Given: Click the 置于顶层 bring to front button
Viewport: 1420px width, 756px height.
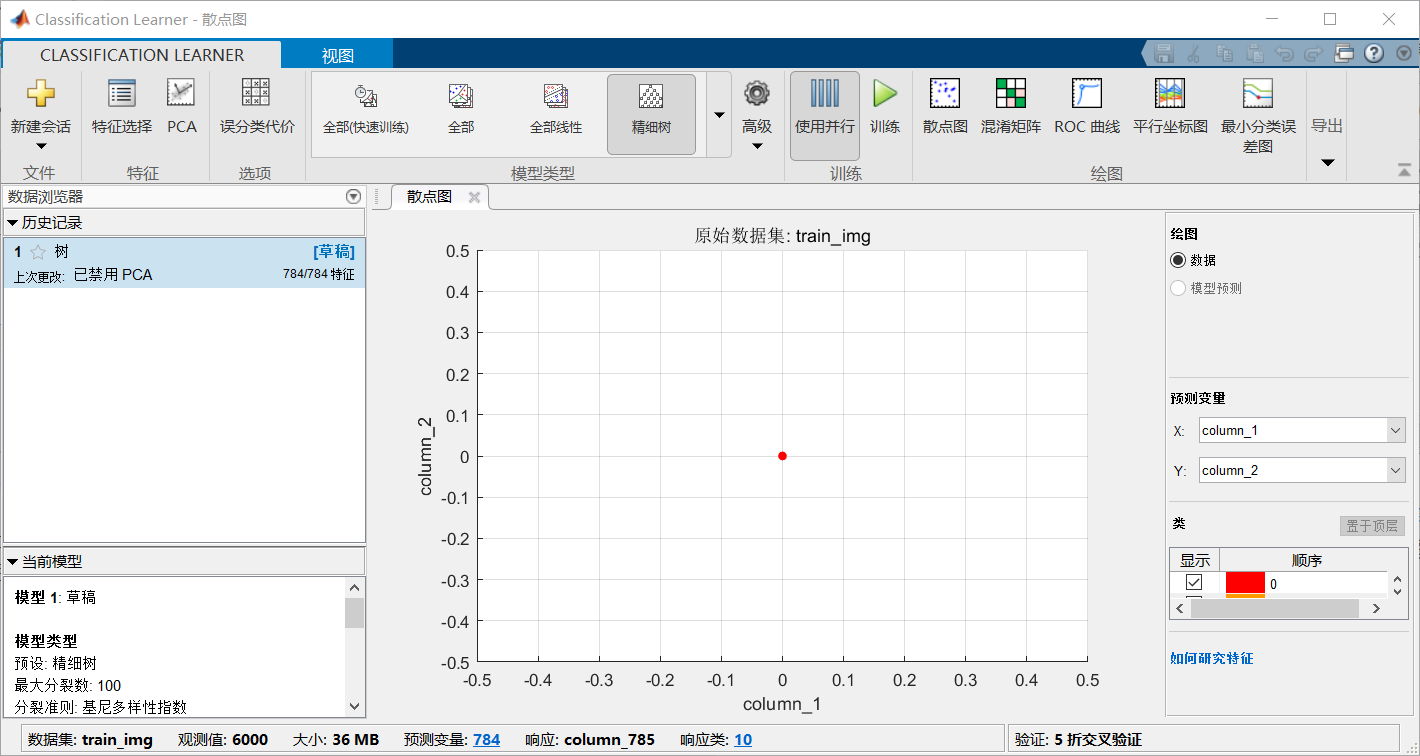Looking at the screenshot, I should tap(1372, 526).
